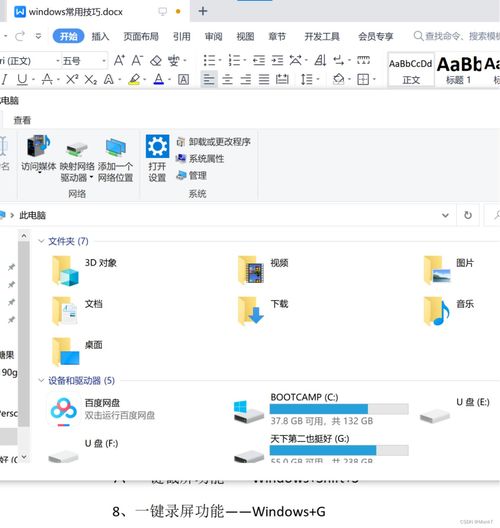
Task: Click the clear formatting eraser icon
Action: (156, 61)
